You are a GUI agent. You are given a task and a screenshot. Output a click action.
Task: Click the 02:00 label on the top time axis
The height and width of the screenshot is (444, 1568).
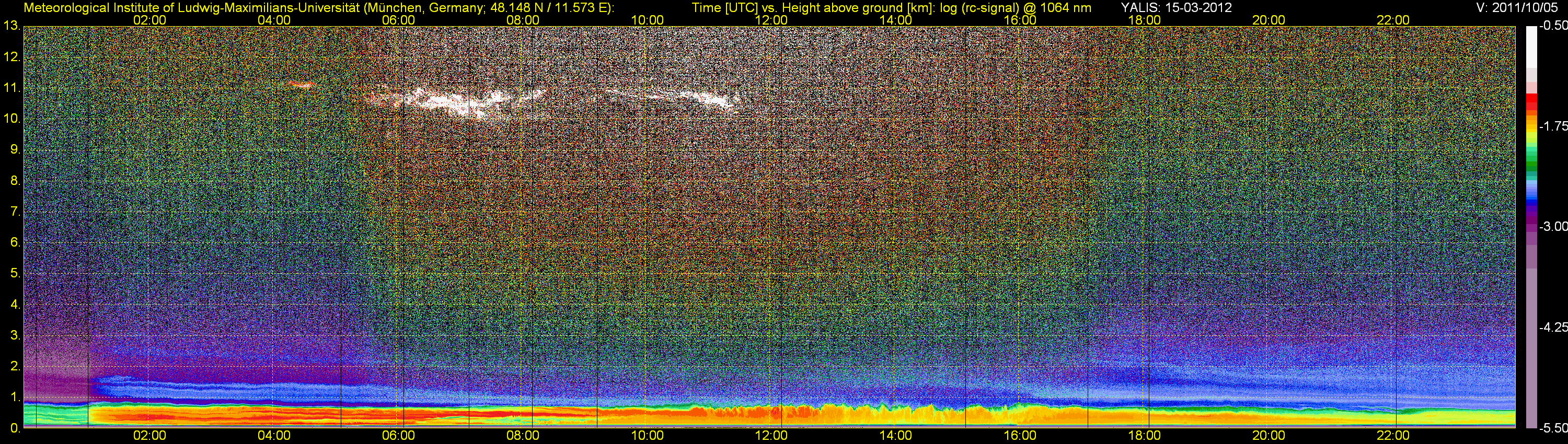149,20
